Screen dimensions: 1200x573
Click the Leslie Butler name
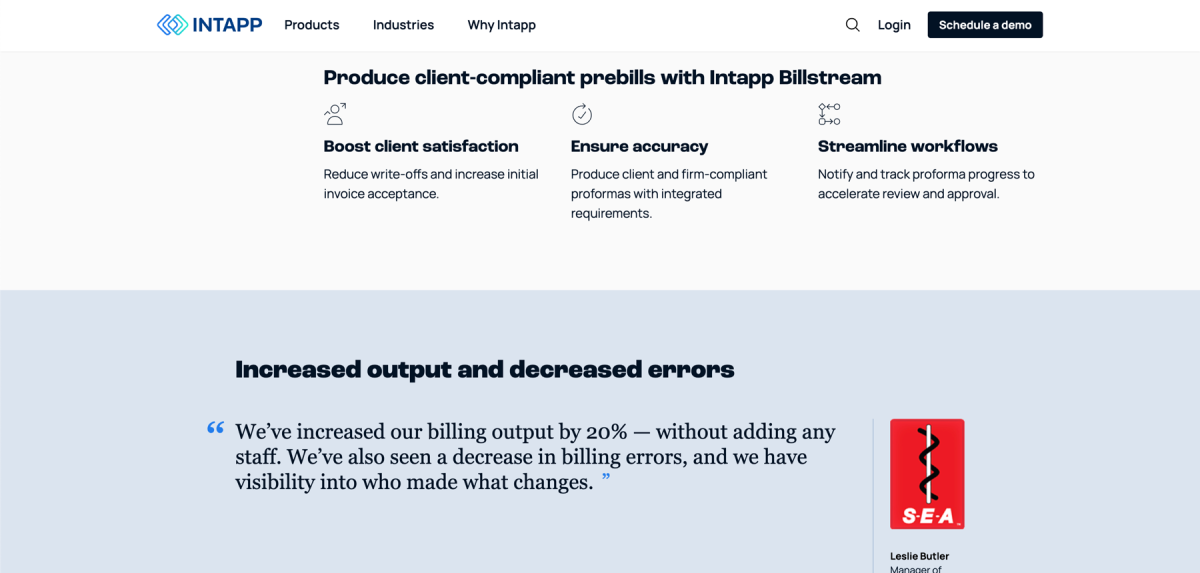pos(920,556)
